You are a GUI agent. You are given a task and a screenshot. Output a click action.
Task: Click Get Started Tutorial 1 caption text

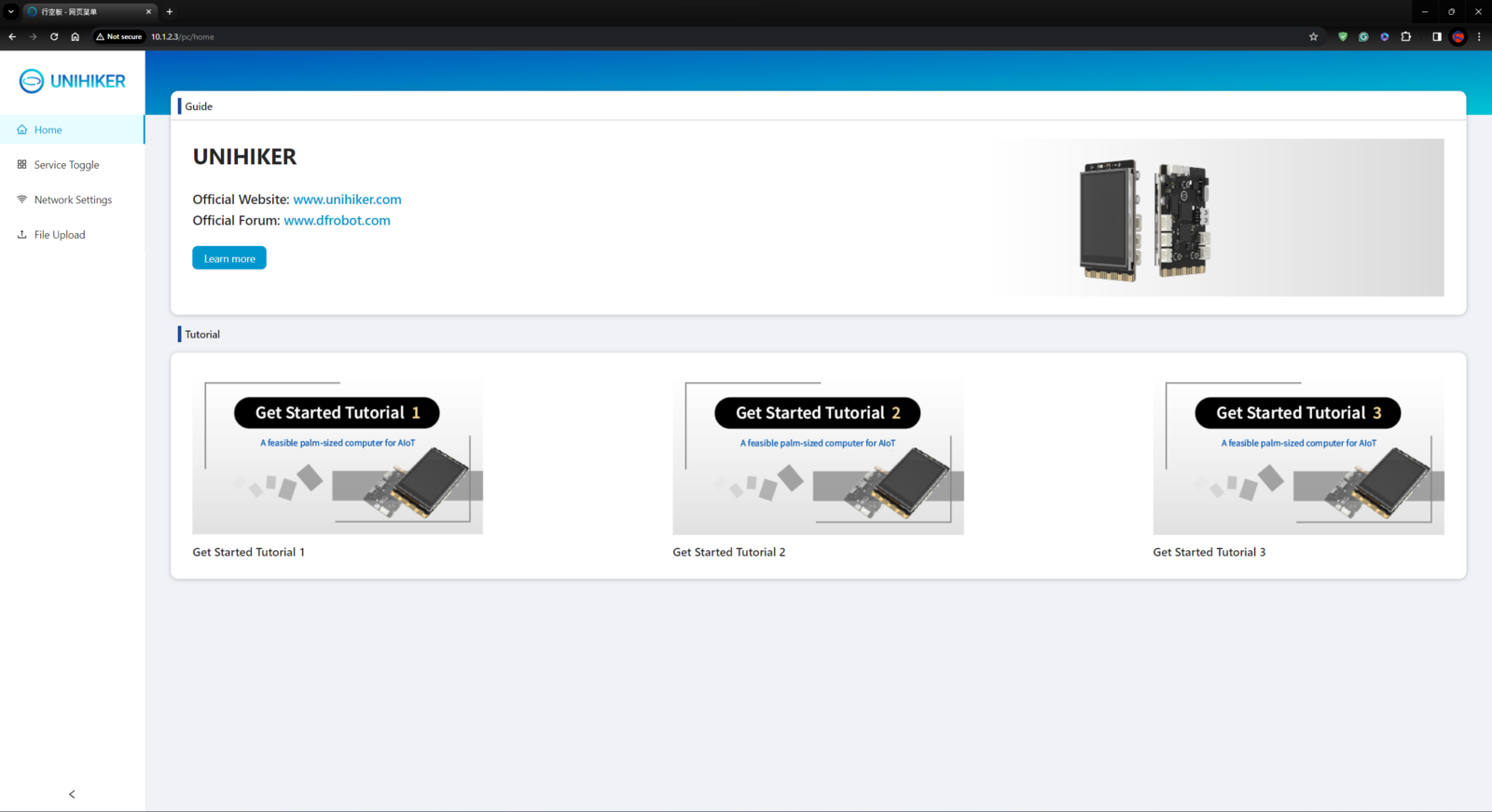(x=248, y=552)
